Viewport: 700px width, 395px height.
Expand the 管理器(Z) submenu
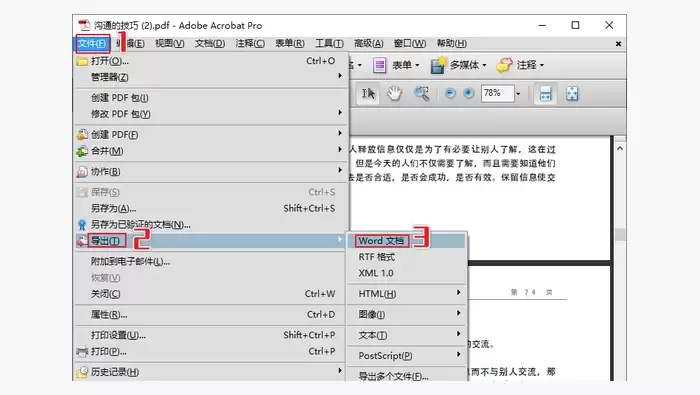click(x=211, y=77)
